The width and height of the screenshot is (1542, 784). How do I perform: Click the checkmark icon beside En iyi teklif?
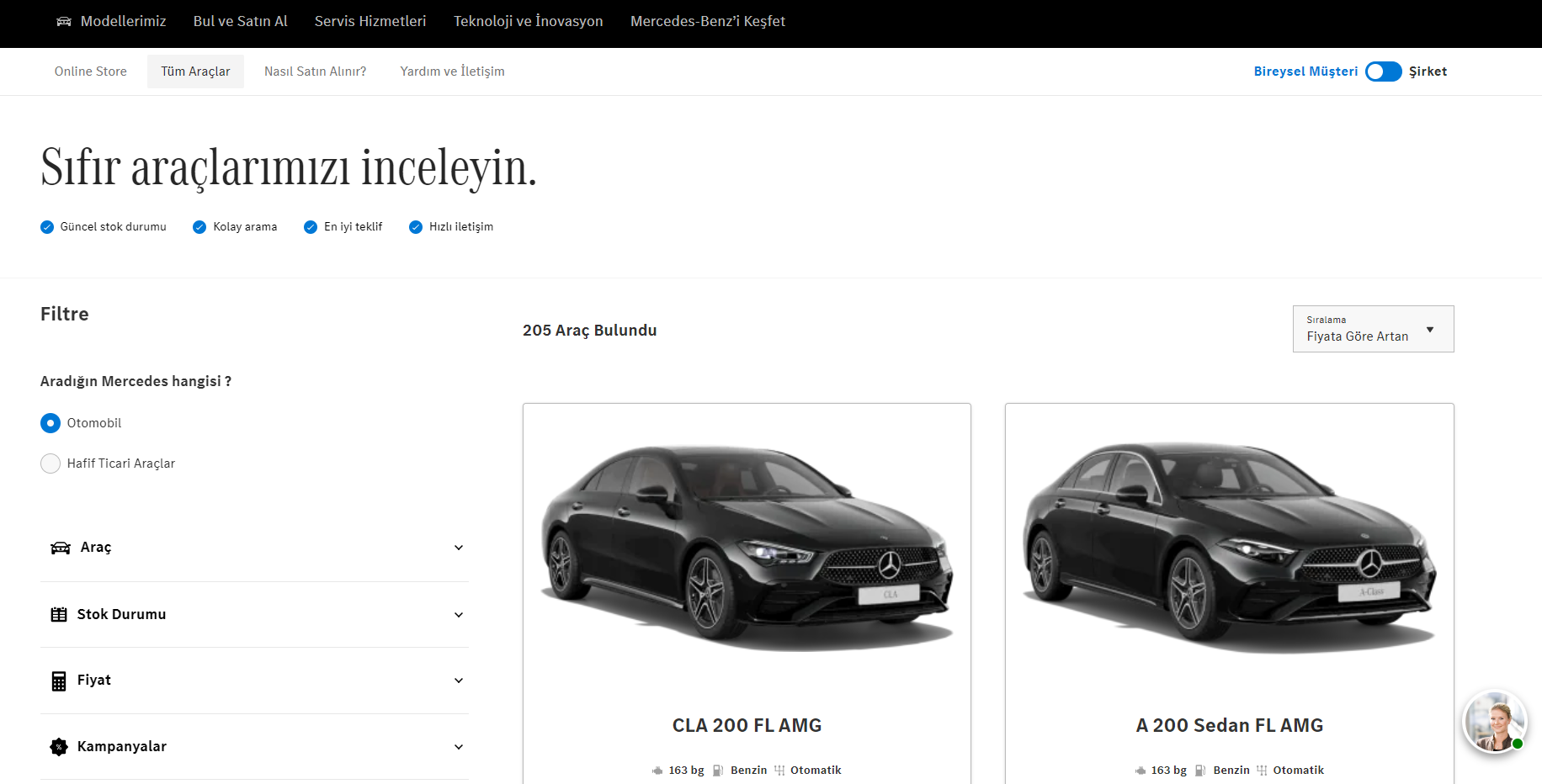click(311, 227)
